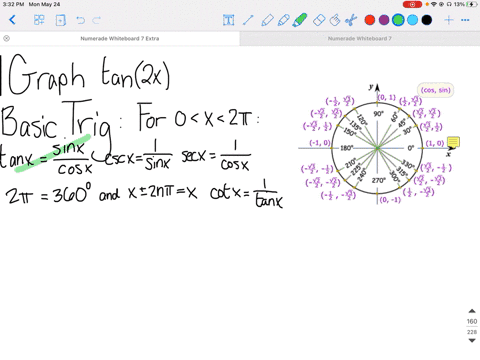Choose the green ink color
The height and width of the screenshot is (360, 480).
(398, 20)
